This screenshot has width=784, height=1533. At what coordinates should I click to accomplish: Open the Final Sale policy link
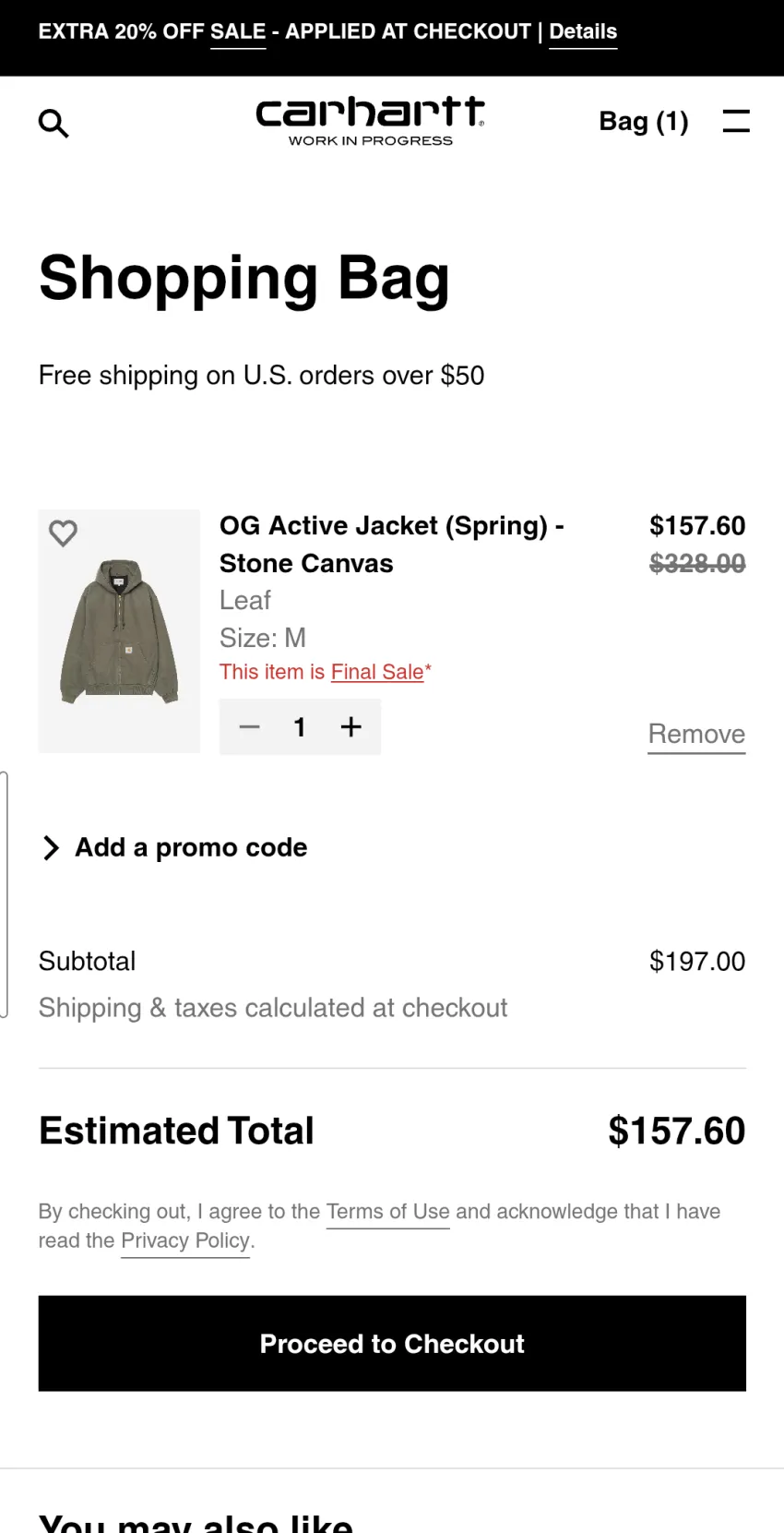tap(377, 672)
